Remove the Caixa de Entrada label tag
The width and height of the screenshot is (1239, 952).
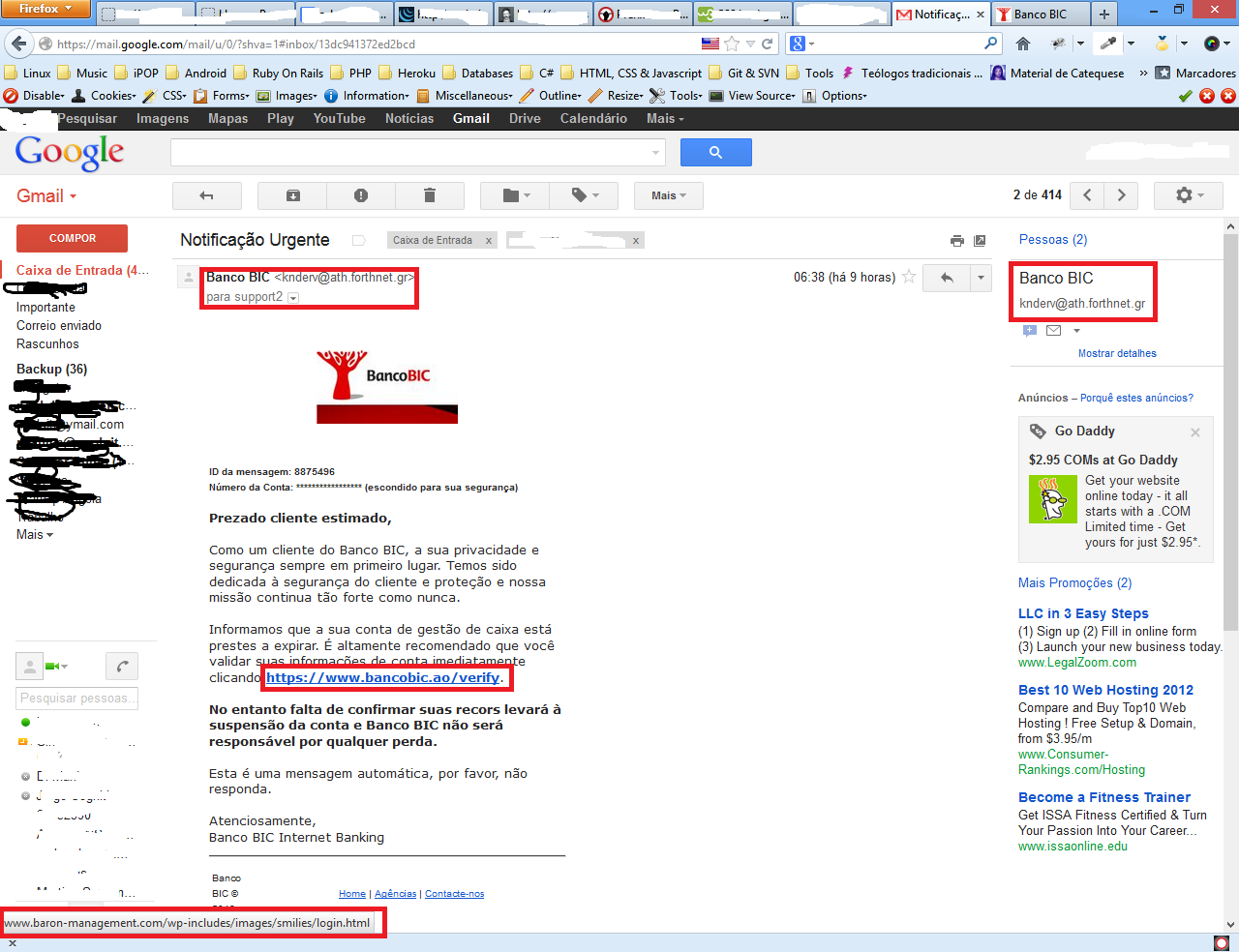click(x=488, y=241)
